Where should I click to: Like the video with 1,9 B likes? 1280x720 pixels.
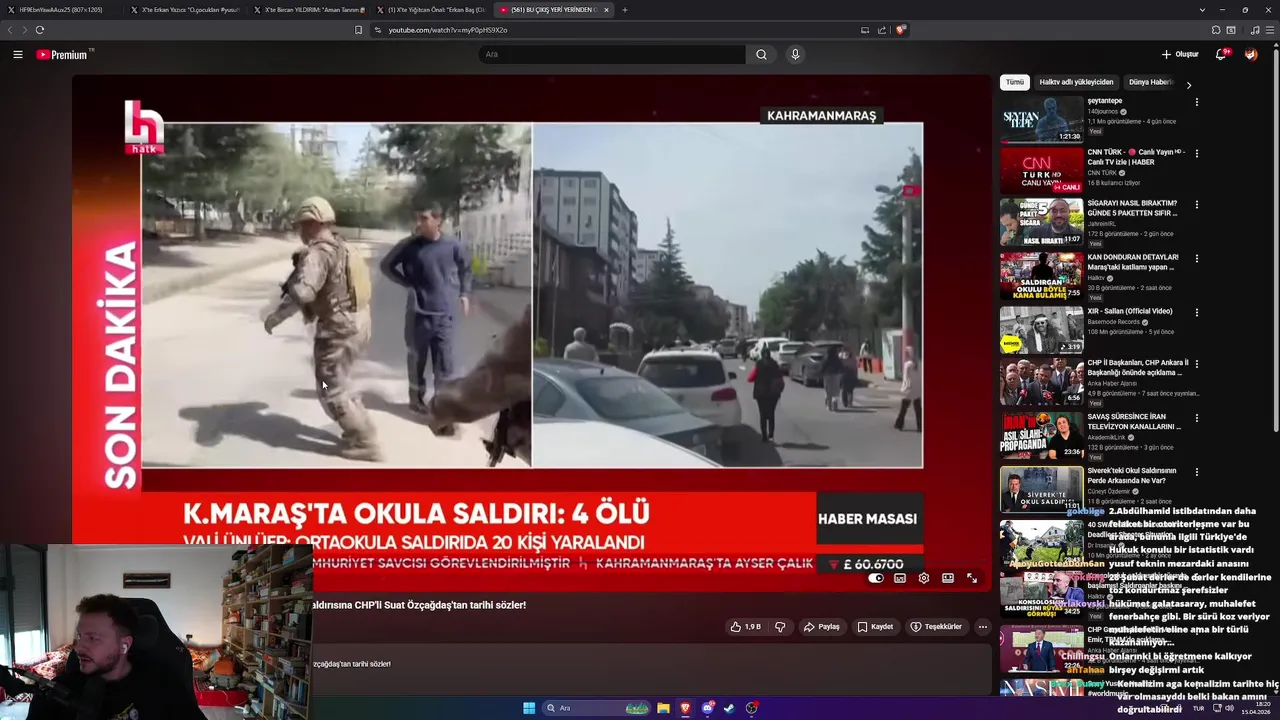pyautogui.click(x=746, y=627)
